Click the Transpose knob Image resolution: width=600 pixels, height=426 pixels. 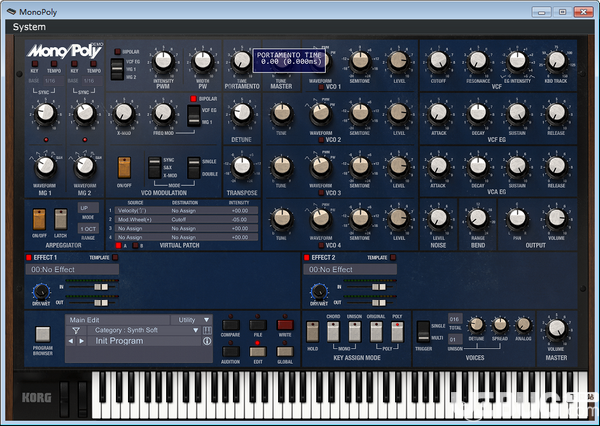[x=242, y=166]
